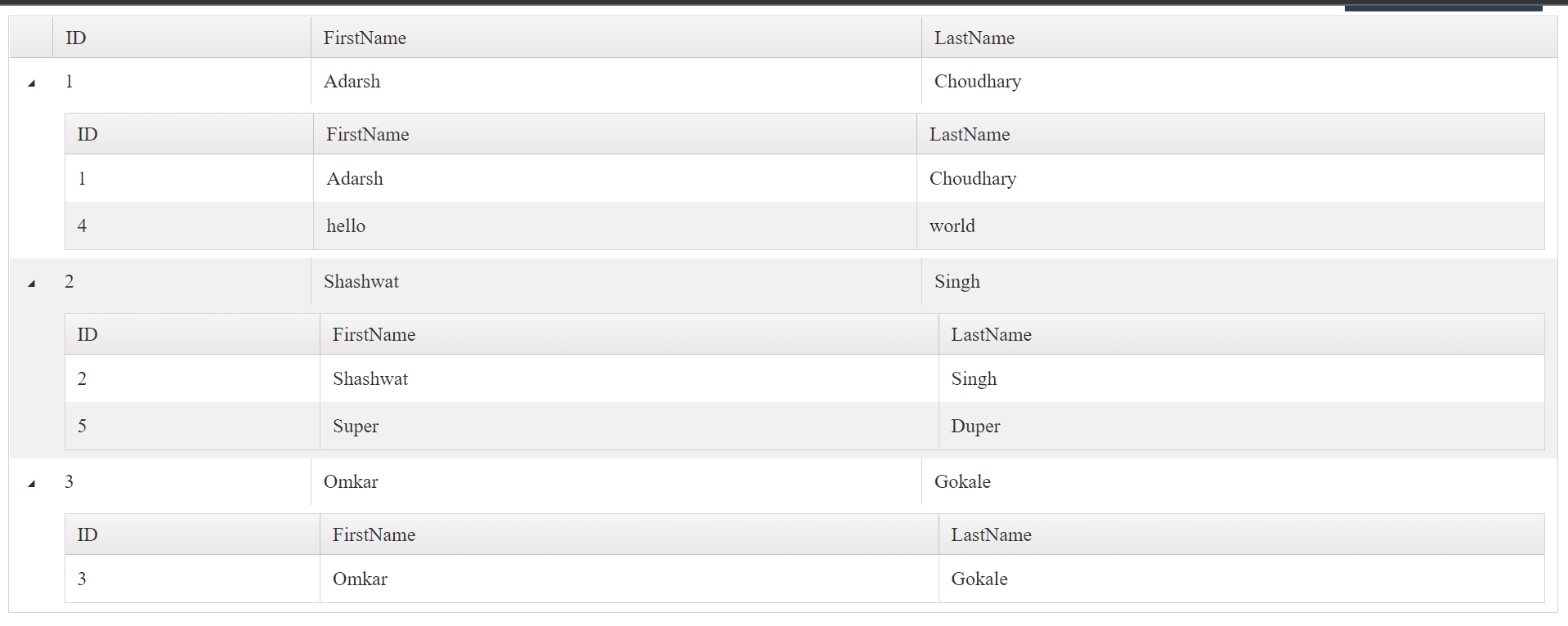Screen dimensions: 1568x626
Task: Collapse the Adarsh Choudhary master row
Action: [x=31, y=83]
